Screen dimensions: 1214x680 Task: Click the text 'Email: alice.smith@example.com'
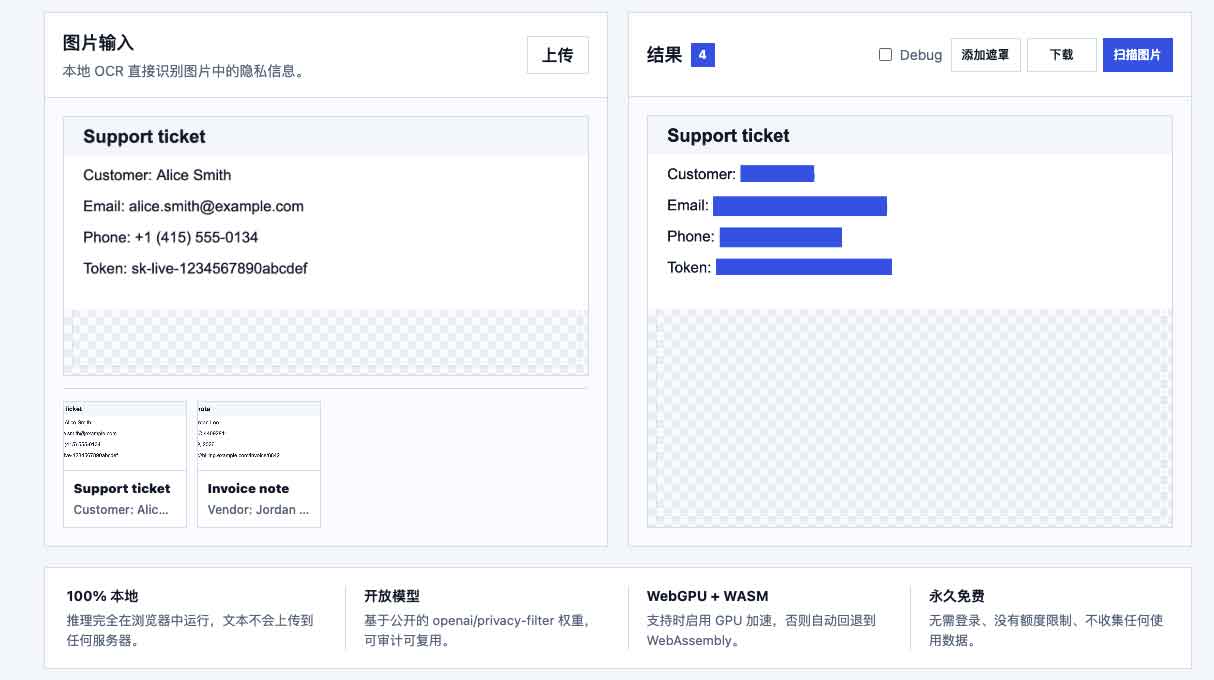(193, 206)
